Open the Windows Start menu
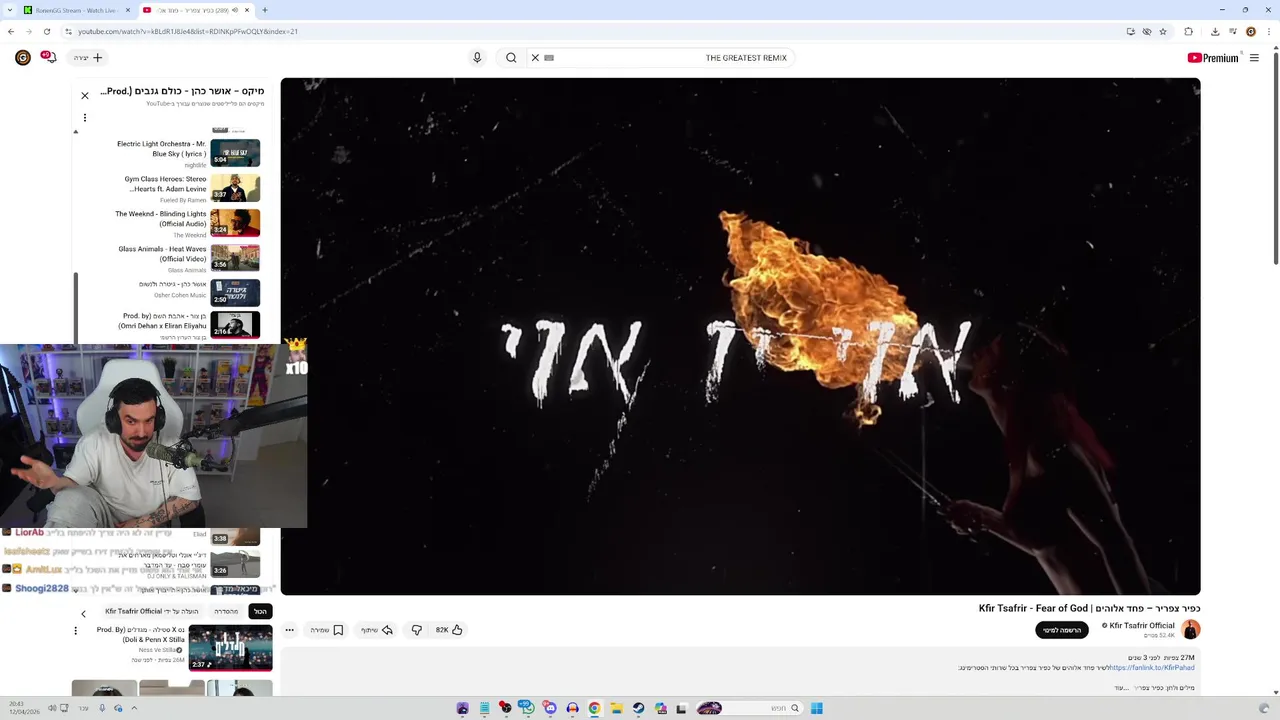 [817, 708]
